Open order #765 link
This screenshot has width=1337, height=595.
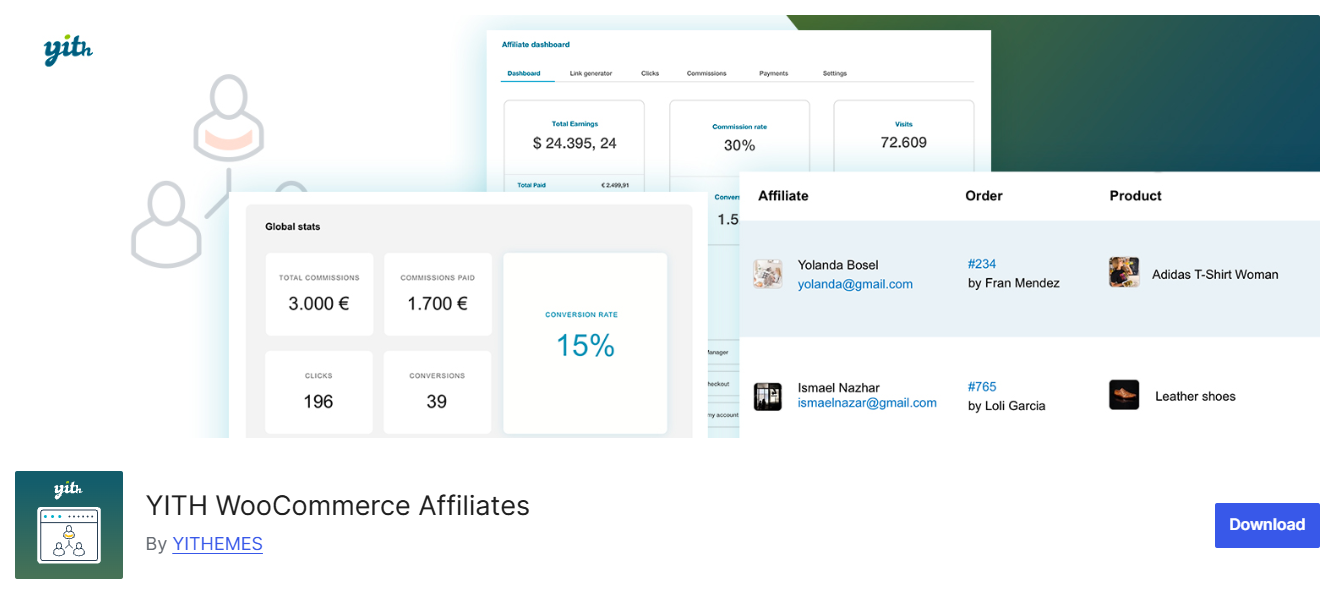(982, 387)
